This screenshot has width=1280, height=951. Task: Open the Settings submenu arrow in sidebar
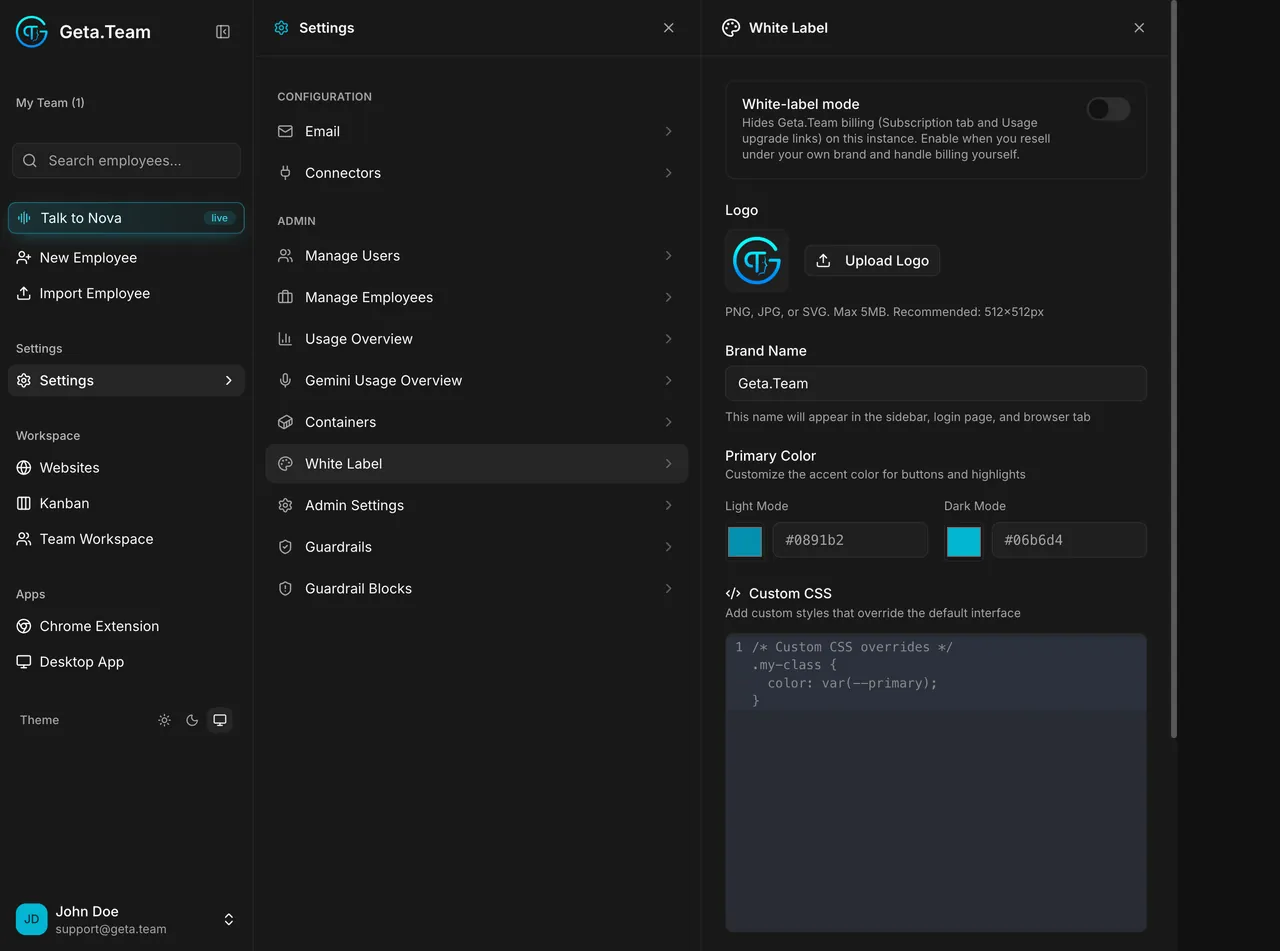pos(229,381)
